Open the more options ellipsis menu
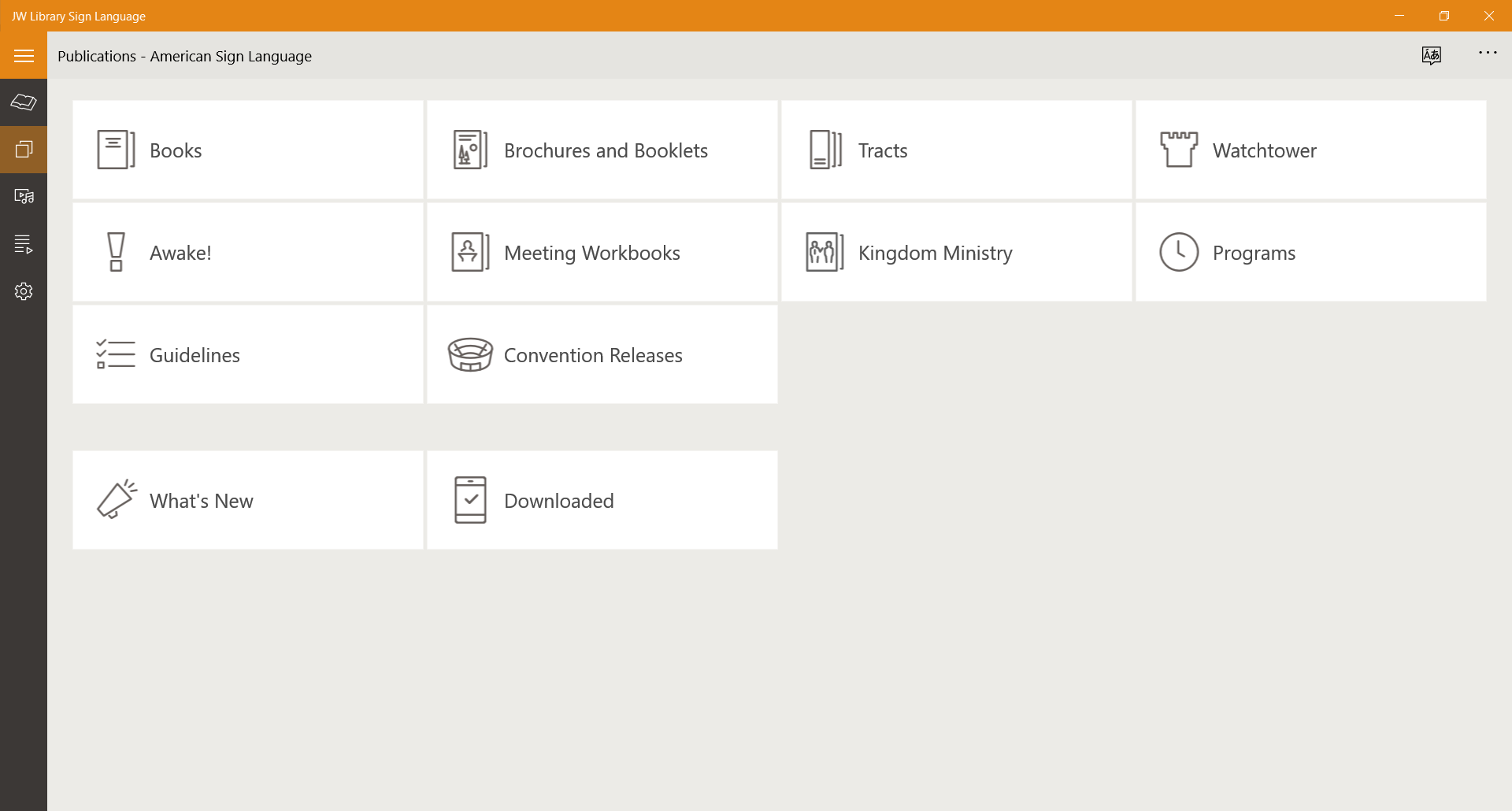 tap(1488, 53)
